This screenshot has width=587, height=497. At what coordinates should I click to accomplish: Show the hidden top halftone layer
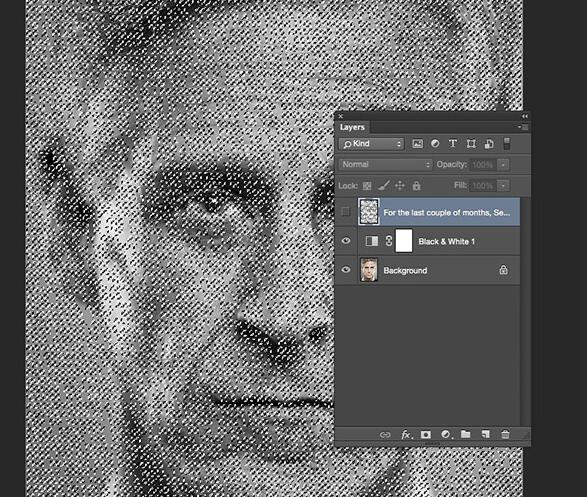coord(346,212)
